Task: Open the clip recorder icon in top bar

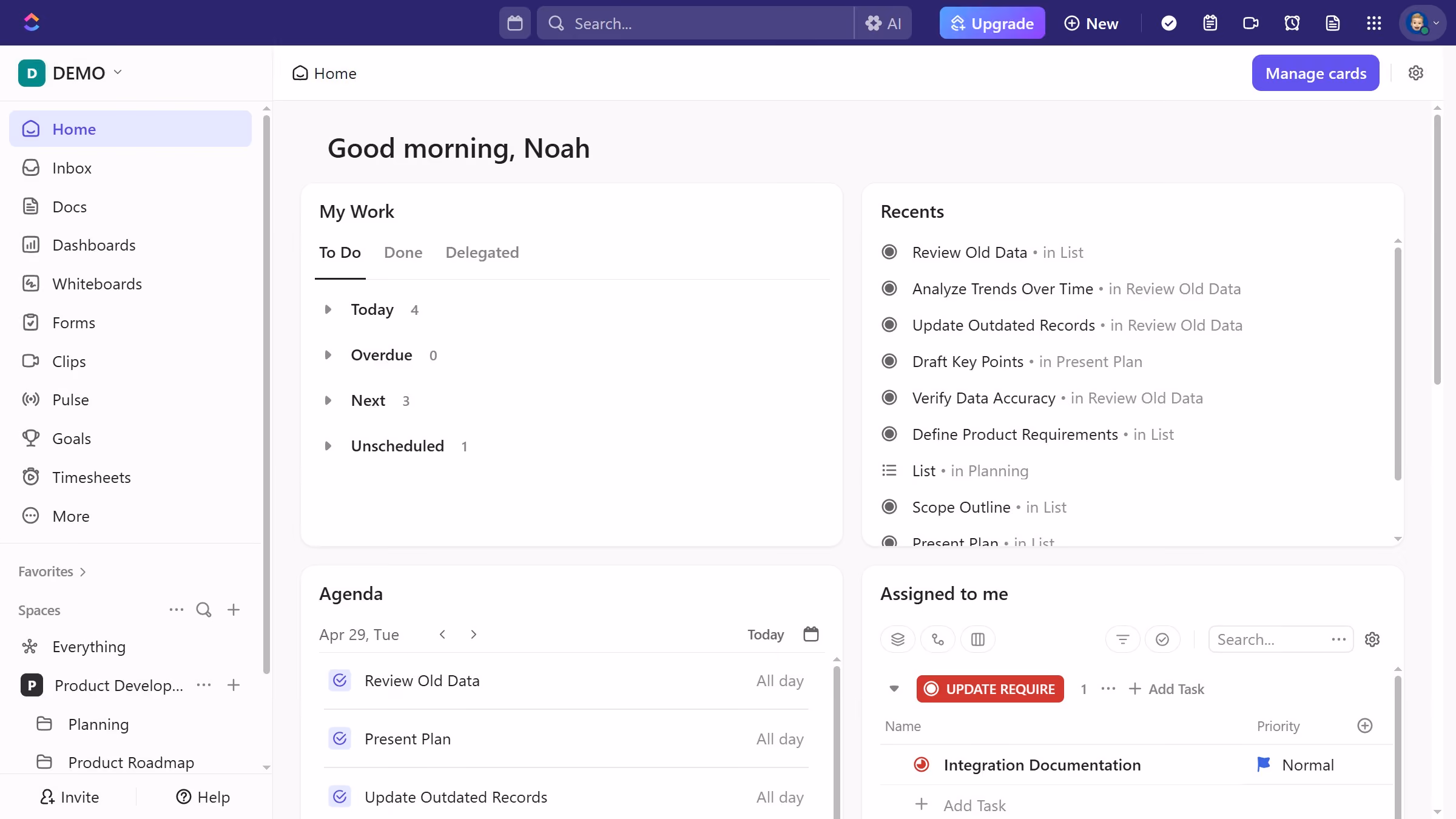Action: click(x=1251, y=23)
